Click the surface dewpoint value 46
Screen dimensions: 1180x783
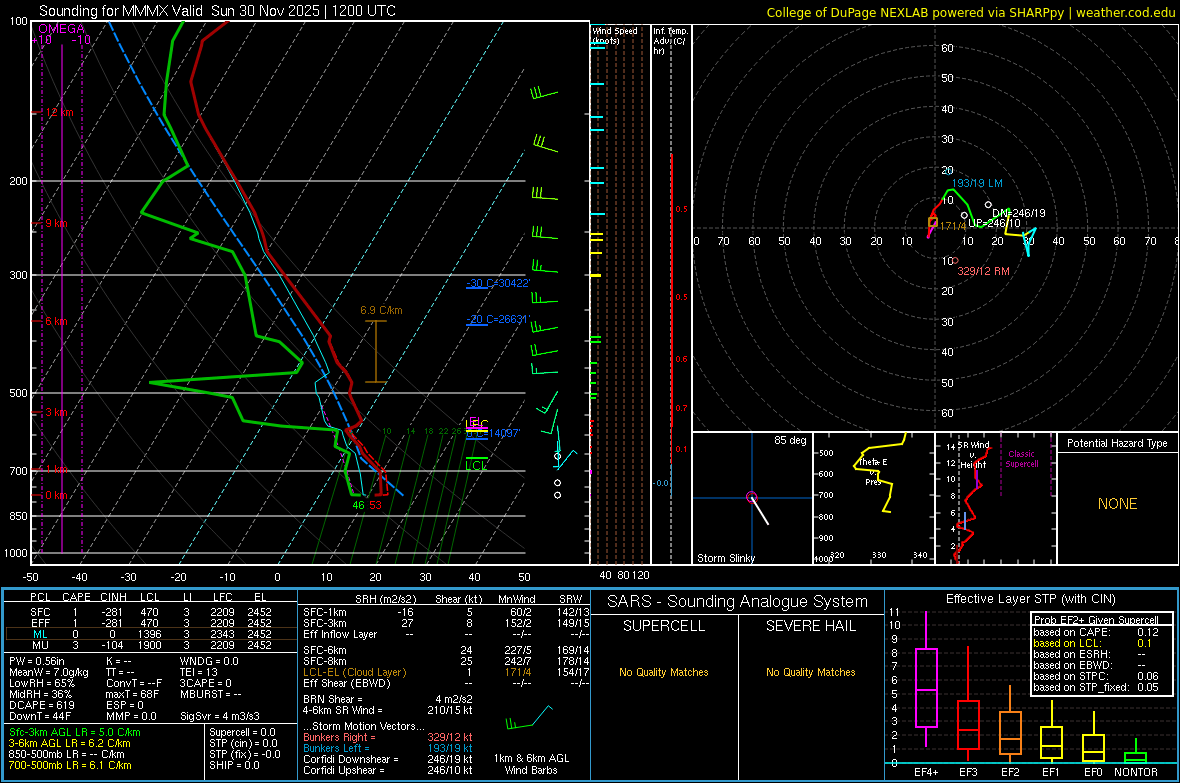click(x=358, y=505)
